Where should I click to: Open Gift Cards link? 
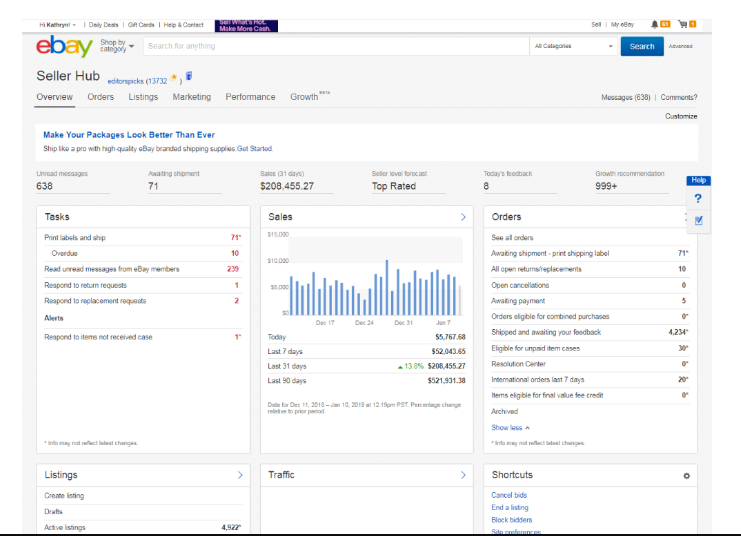tap(141, 25)
